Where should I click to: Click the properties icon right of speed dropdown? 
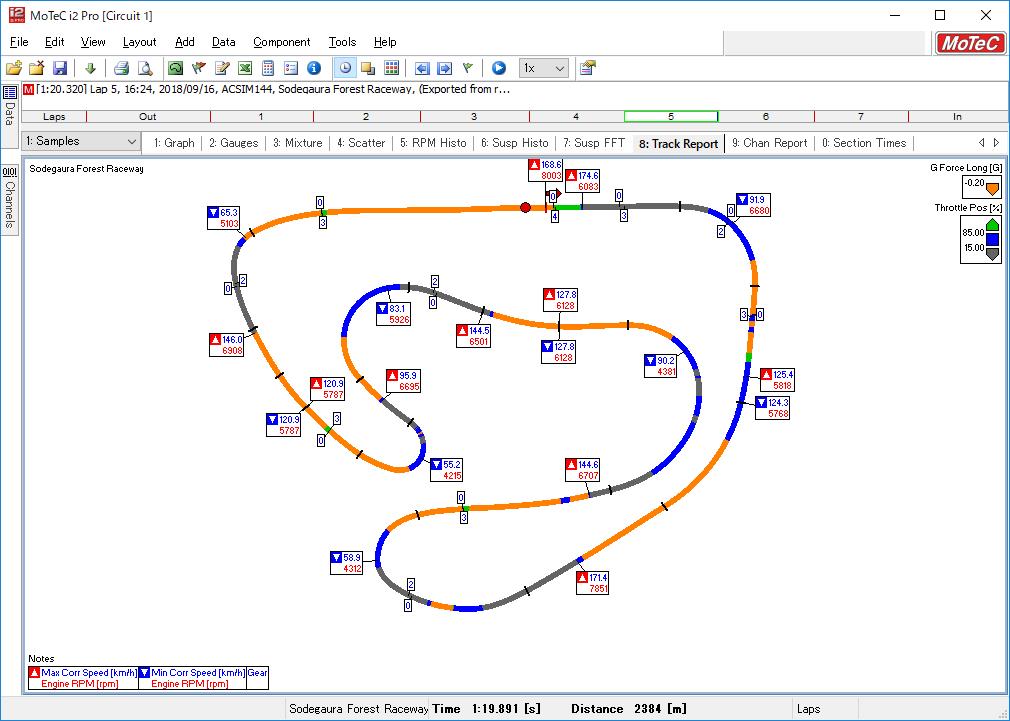click(x=587, y=68)
